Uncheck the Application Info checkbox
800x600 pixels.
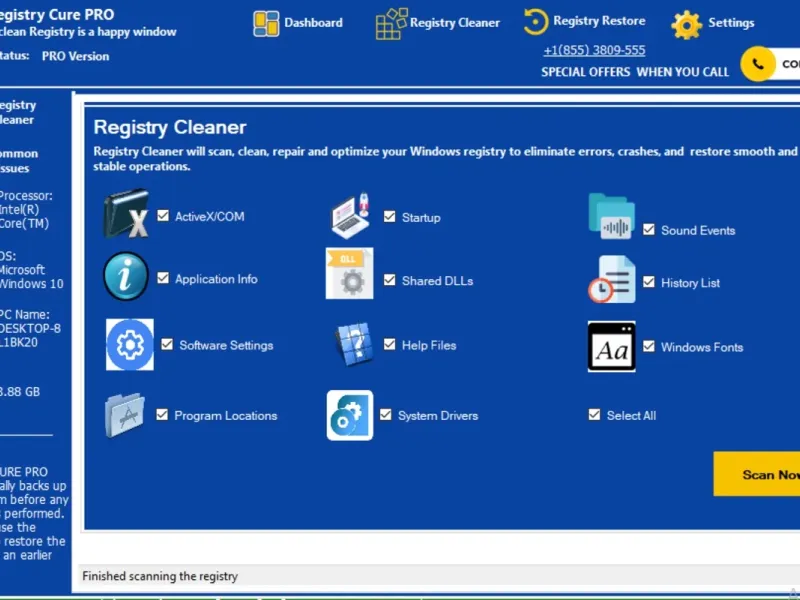coord(163,278)
